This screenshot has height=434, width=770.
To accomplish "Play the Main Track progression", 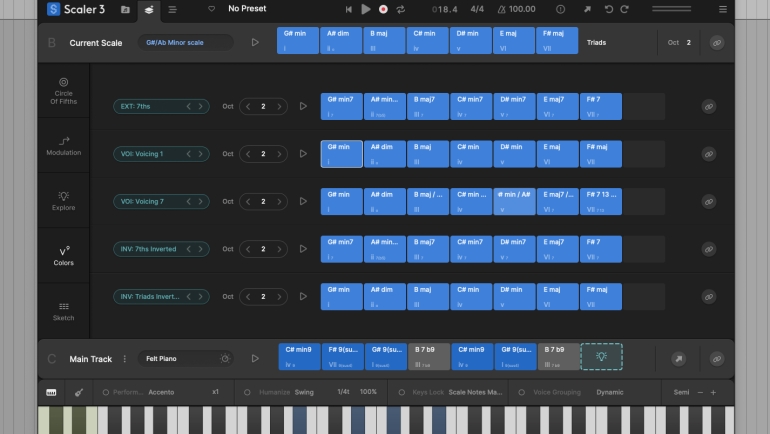I will pyautogui.click(x=255, y=359).
